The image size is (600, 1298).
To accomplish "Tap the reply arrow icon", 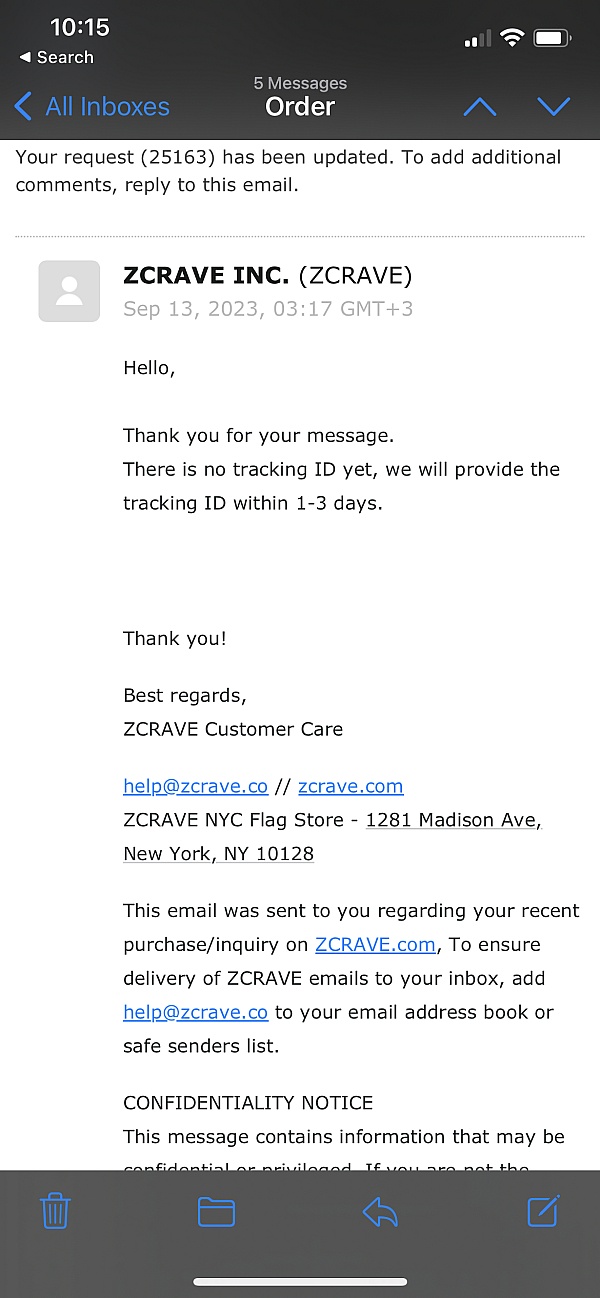I will [x=380, y=1212].
